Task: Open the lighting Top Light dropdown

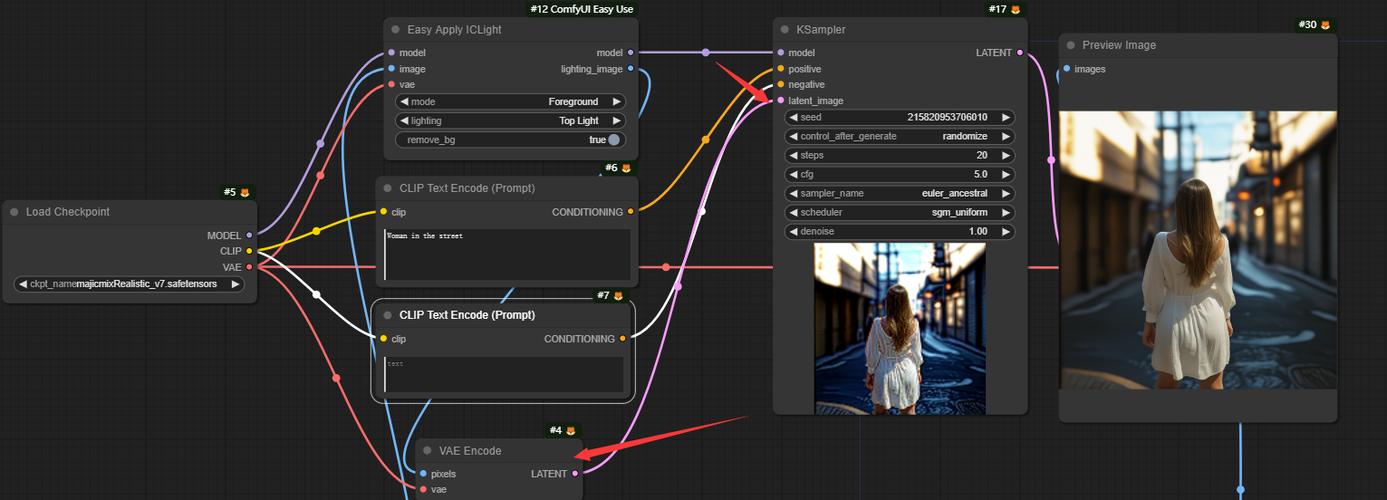Action: 510,121
